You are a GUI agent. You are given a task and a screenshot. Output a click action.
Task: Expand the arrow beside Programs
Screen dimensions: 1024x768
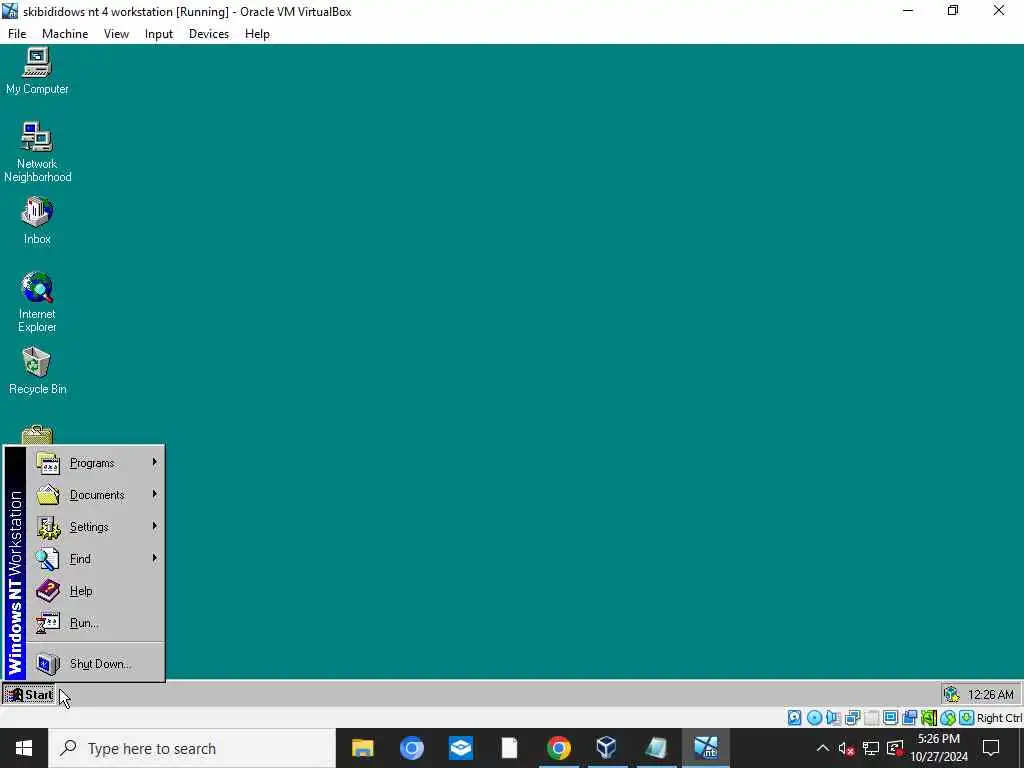tap(155, 462)
